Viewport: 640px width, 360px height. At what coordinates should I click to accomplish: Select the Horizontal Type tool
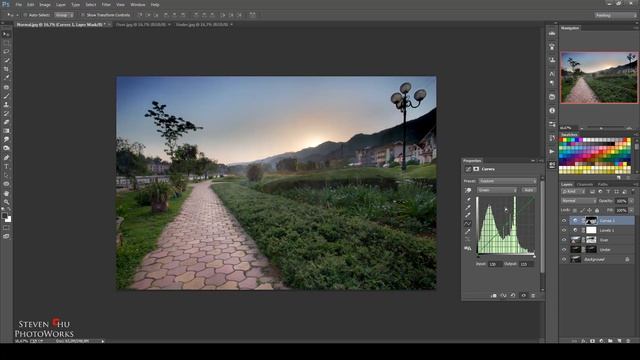(x=6, y=167)
